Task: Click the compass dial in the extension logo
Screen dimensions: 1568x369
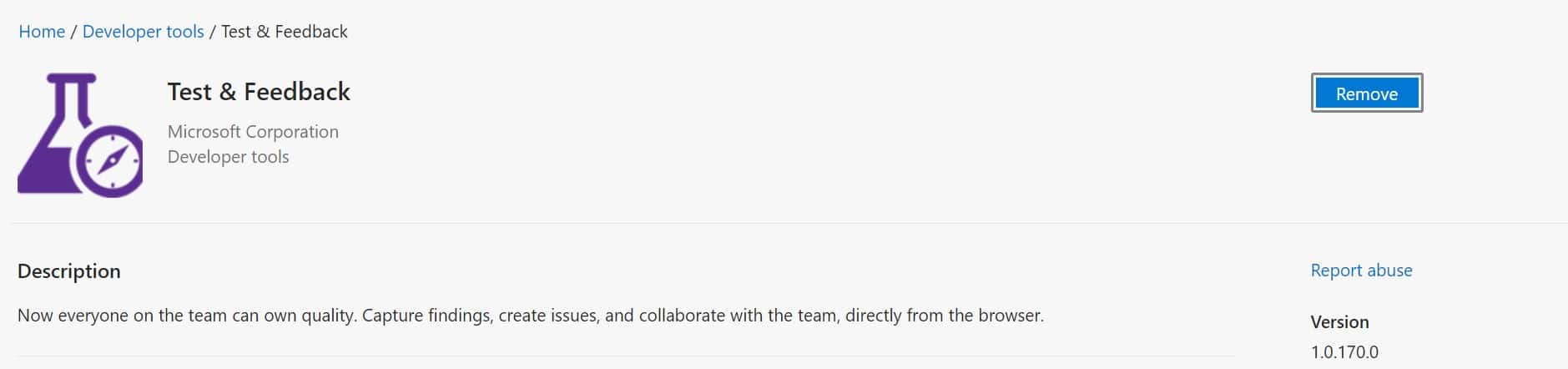Action: click(x=110, y=160)
